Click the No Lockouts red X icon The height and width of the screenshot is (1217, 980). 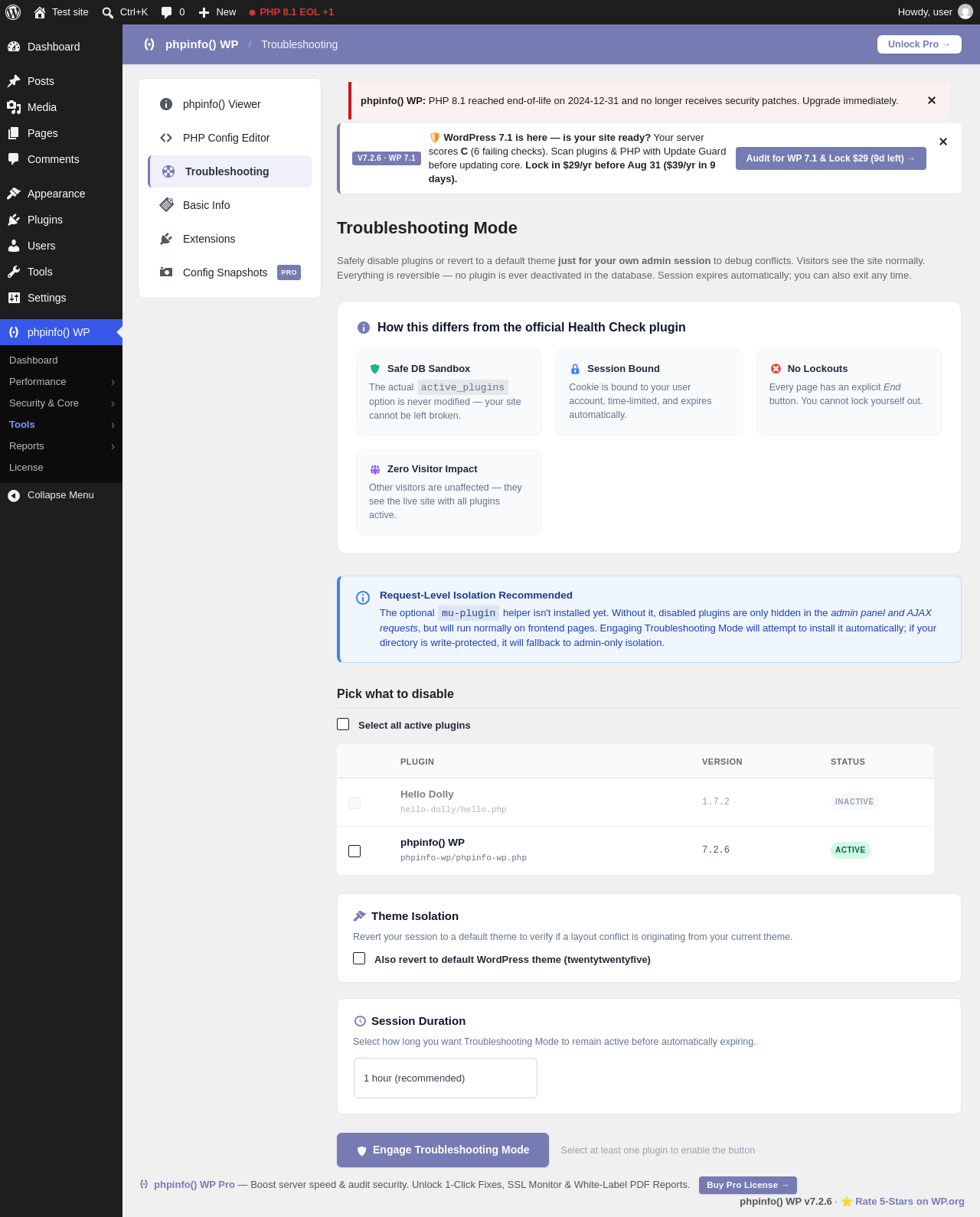point(776,369)
